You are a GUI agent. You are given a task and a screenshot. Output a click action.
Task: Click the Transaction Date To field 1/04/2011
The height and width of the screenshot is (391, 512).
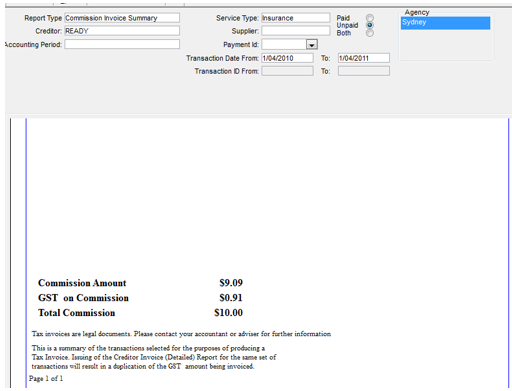pos(364,58)
